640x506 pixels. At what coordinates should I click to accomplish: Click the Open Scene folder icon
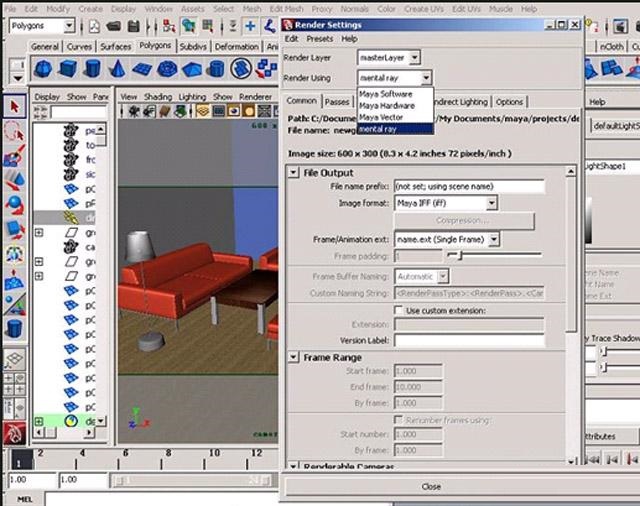click(x=113, y=27)
